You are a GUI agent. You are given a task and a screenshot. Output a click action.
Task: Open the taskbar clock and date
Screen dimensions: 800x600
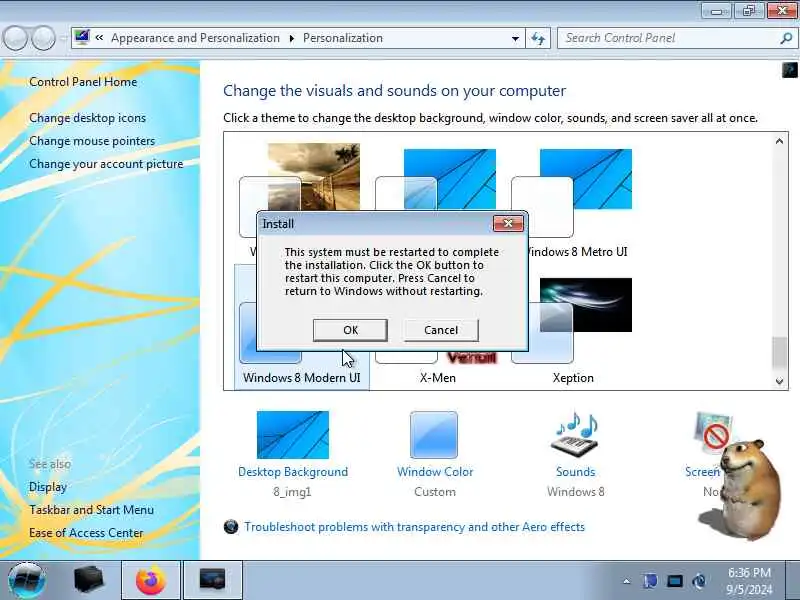[x=749, y=581]
